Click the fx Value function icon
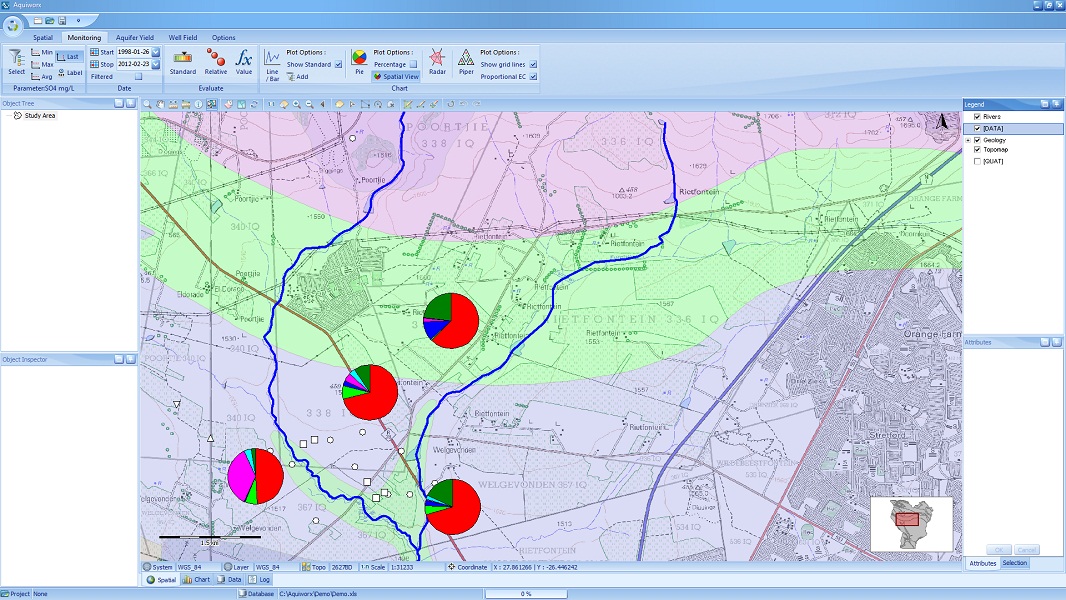Screen dimensions: 1066x600 click(244, 59)
